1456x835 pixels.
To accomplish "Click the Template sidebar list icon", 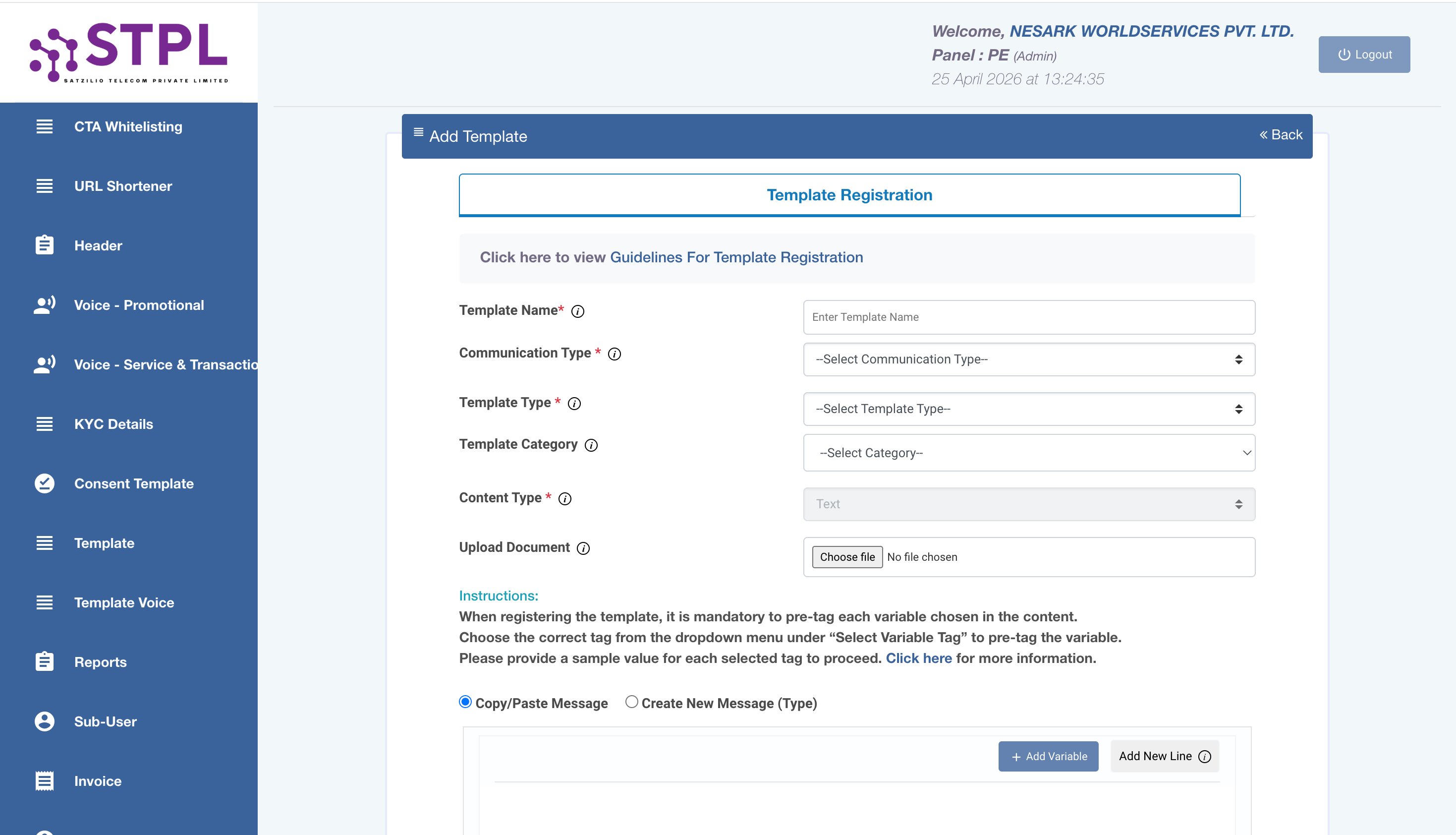I will click(x=44, y=542).
